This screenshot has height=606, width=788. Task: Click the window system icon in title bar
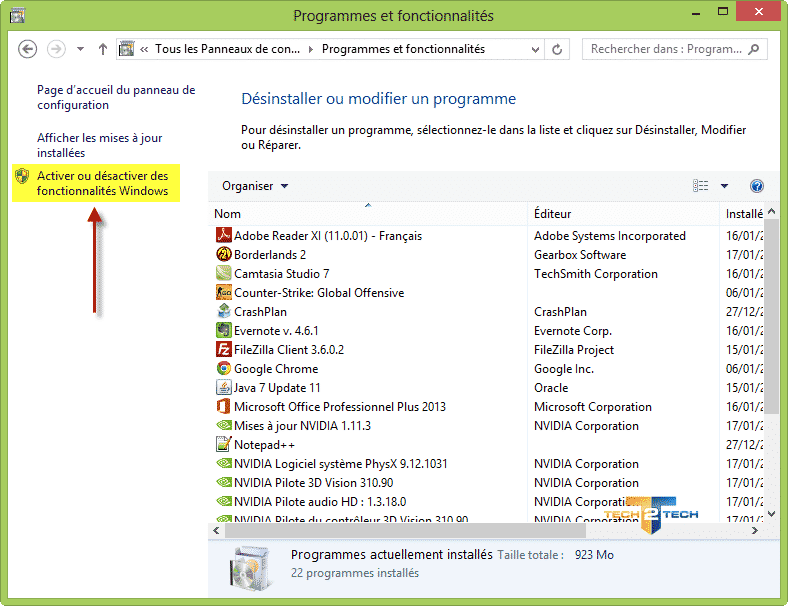17,15
